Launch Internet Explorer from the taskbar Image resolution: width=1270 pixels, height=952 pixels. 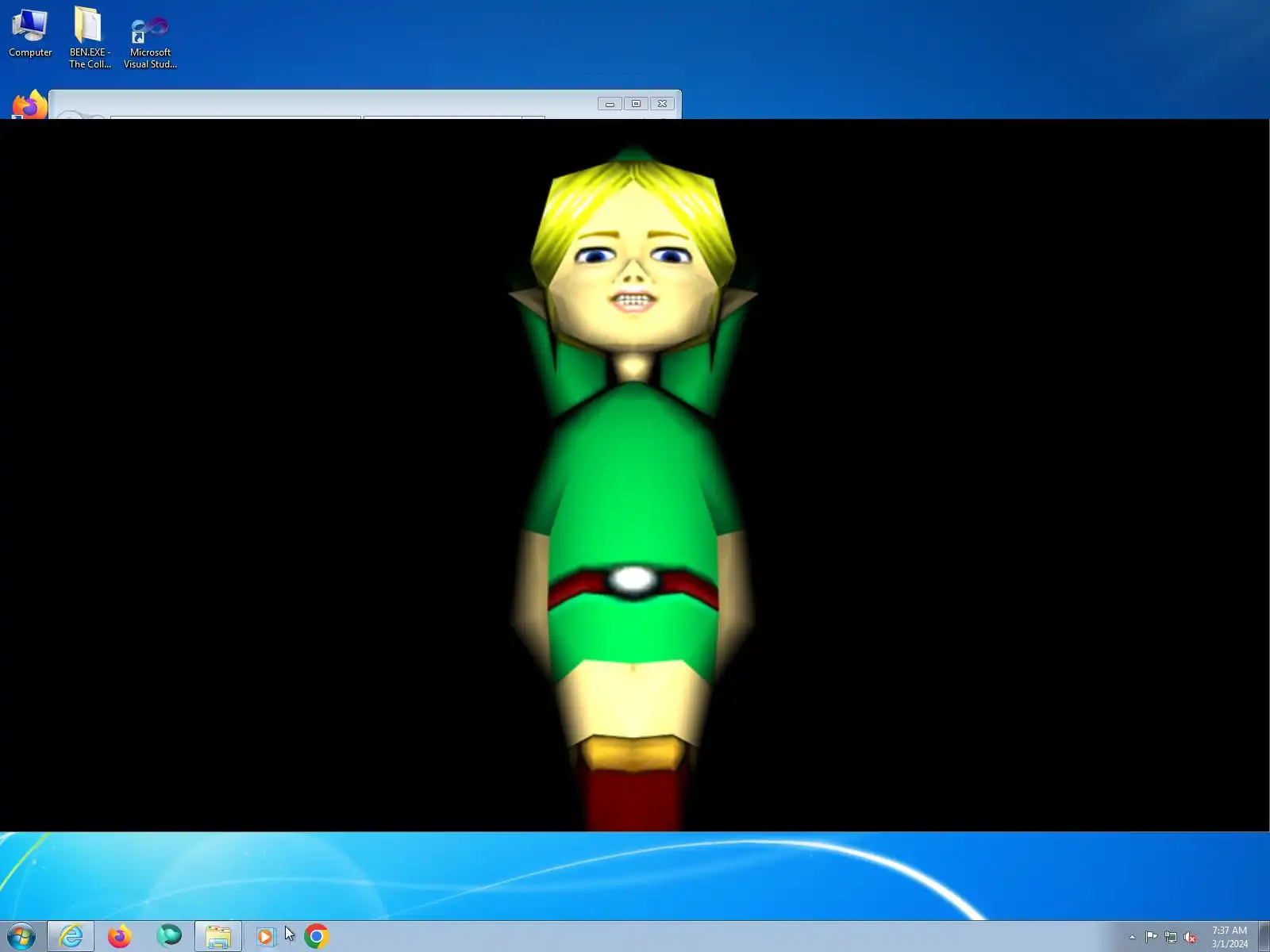click(x=71, y=936)
